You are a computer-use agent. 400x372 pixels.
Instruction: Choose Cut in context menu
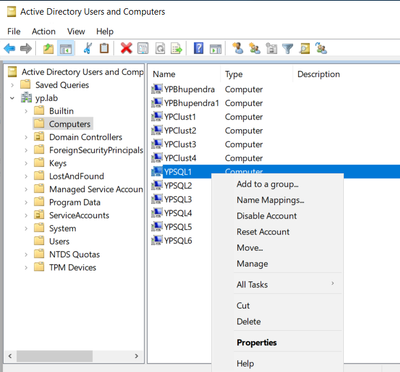(x=277, y=305)
